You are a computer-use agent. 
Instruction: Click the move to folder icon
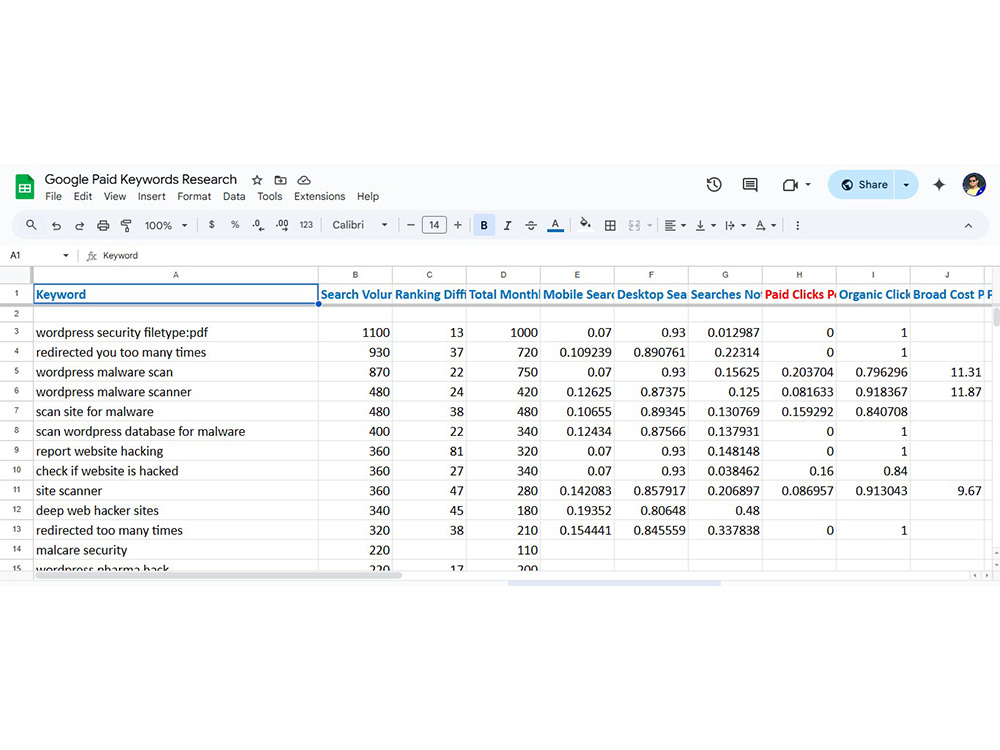[x=281, y=180]
